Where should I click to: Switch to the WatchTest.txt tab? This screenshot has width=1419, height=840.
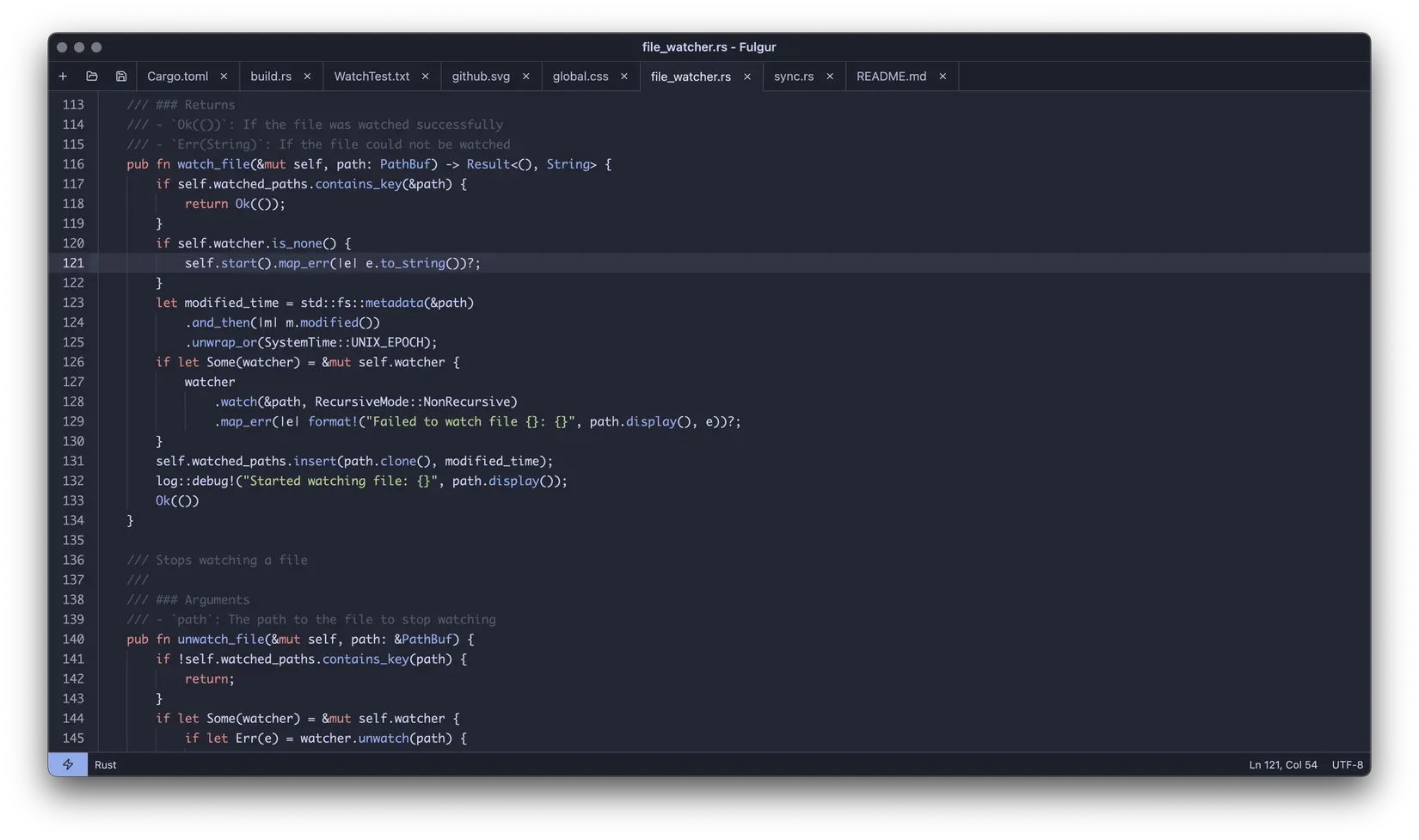point(372,76)
